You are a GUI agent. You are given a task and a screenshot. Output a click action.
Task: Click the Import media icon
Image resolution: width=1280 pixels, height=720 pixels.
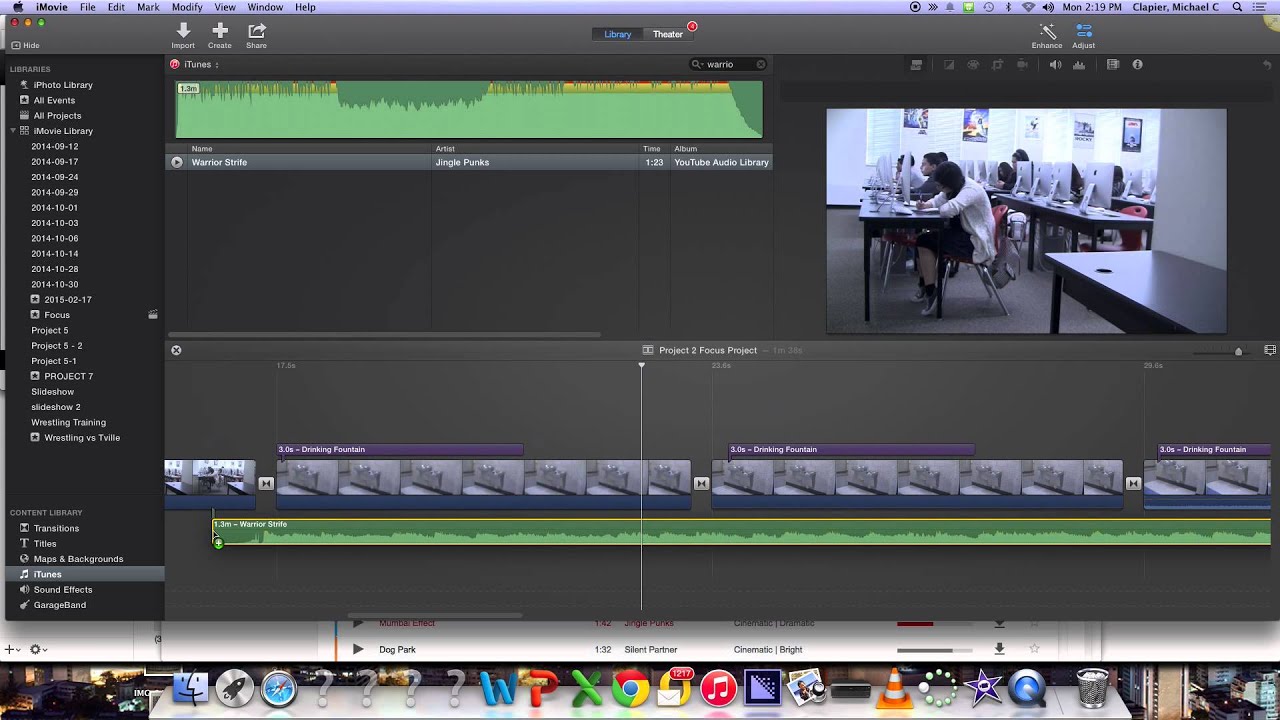click(x=183, y=31)
